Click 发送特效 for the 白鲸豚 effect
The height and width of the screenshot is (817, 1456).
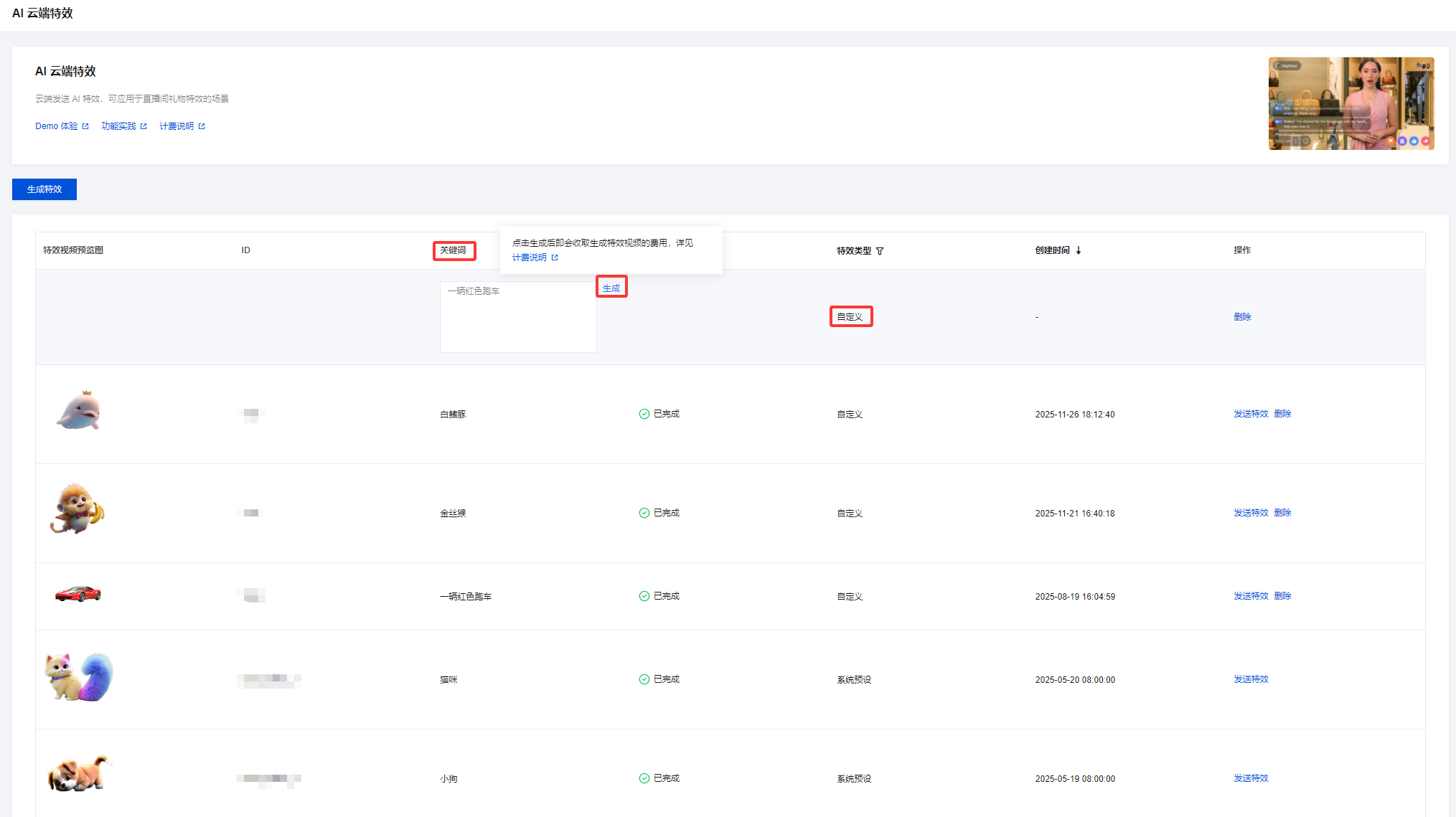pyautogui.click(x=1251, y=414)
